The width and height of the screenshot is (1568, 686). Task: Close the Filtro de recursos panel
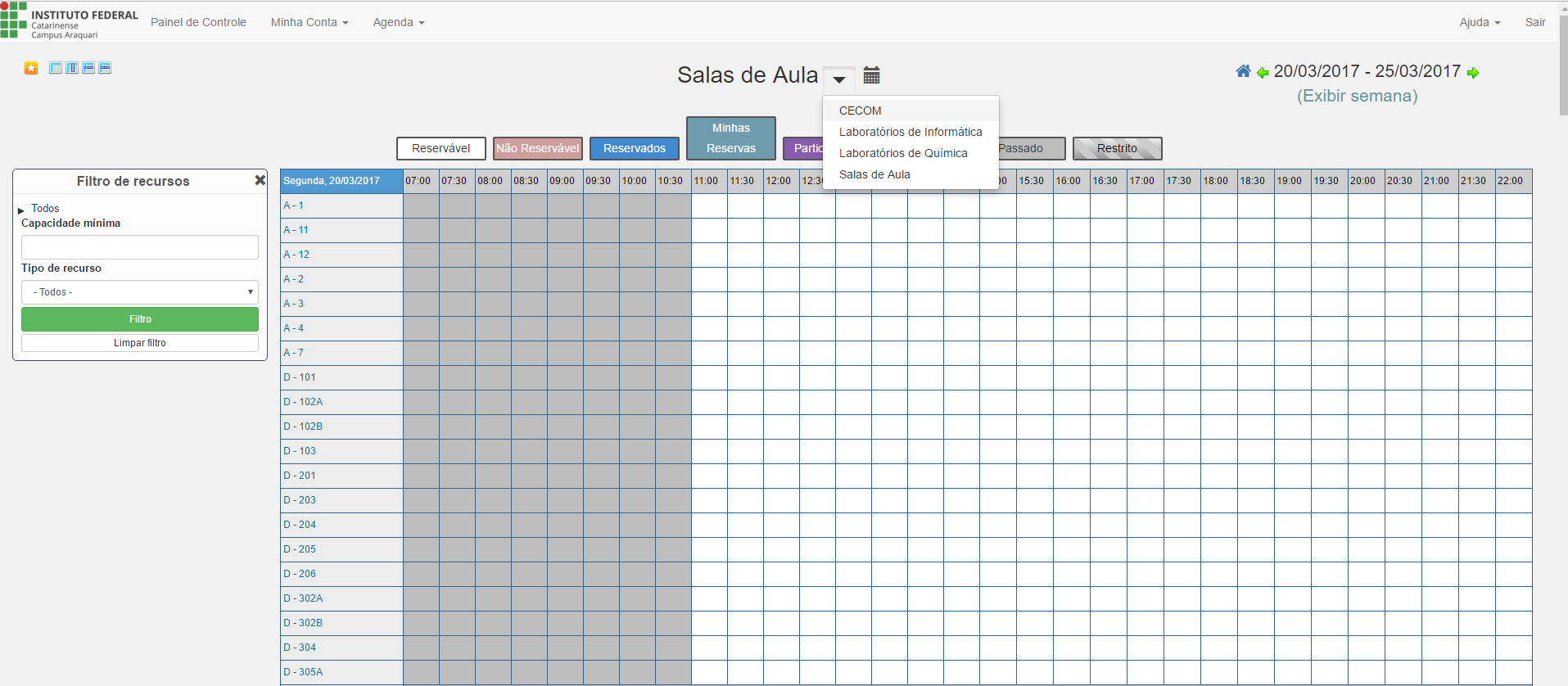pos(260,180)
